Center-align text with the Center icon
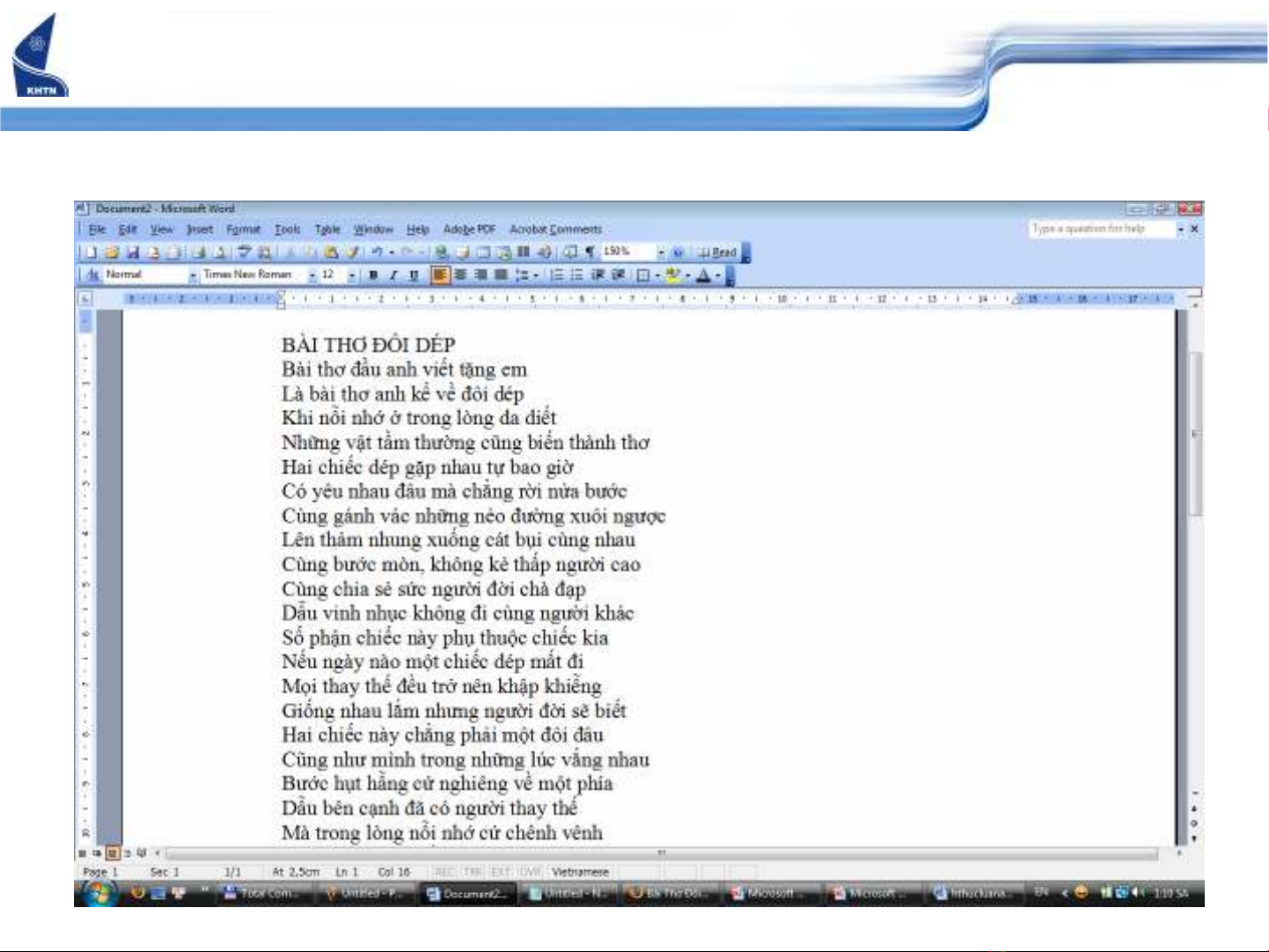The image size is (1269, 952). [460, 275]
